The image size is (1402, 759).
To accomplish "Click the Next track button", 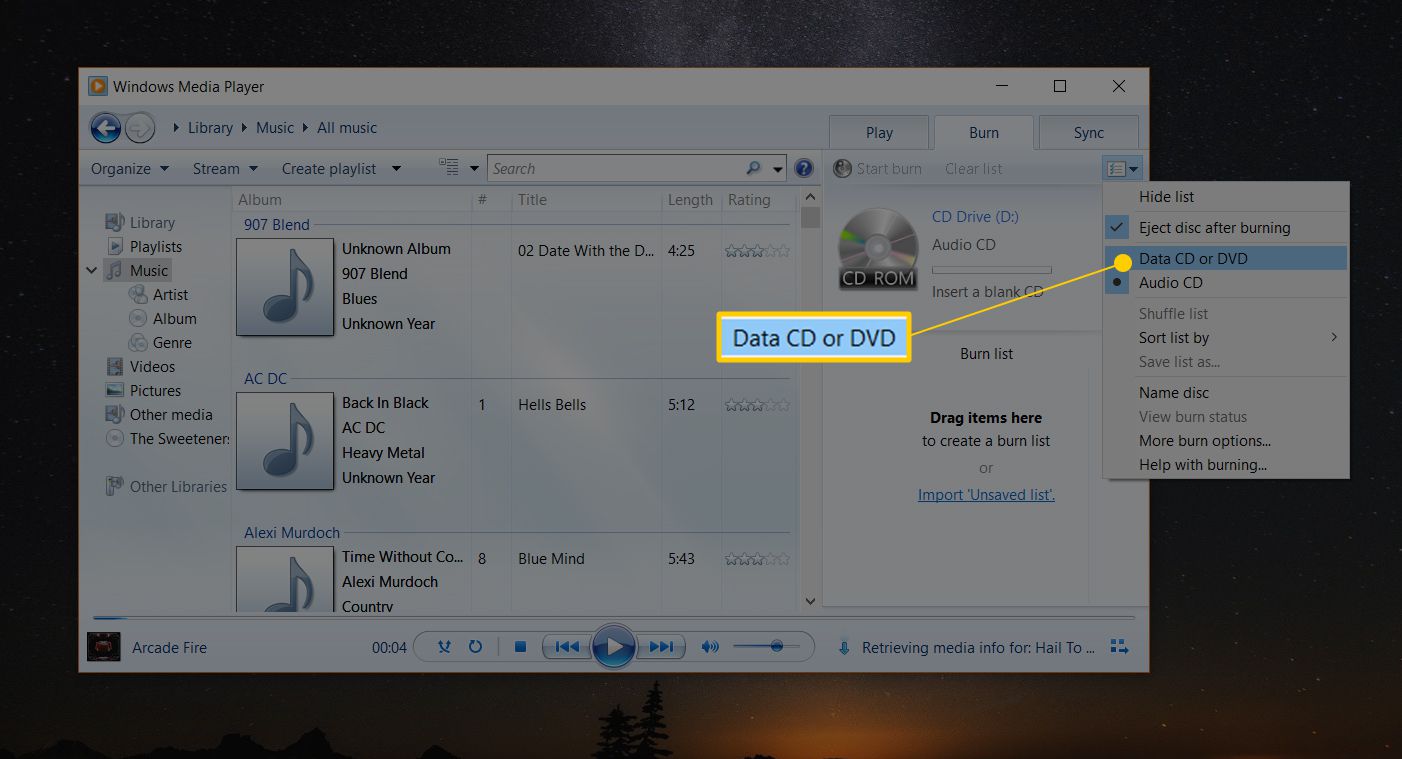I will pyautogui.click(x=661, y=647).
